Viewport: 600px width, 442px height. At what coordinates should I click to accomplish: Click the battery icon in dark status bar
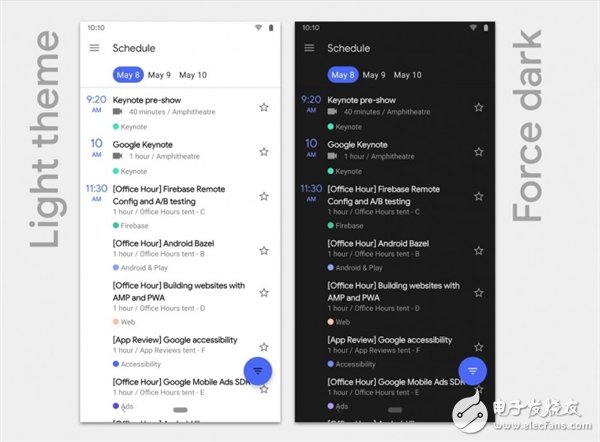488,28
